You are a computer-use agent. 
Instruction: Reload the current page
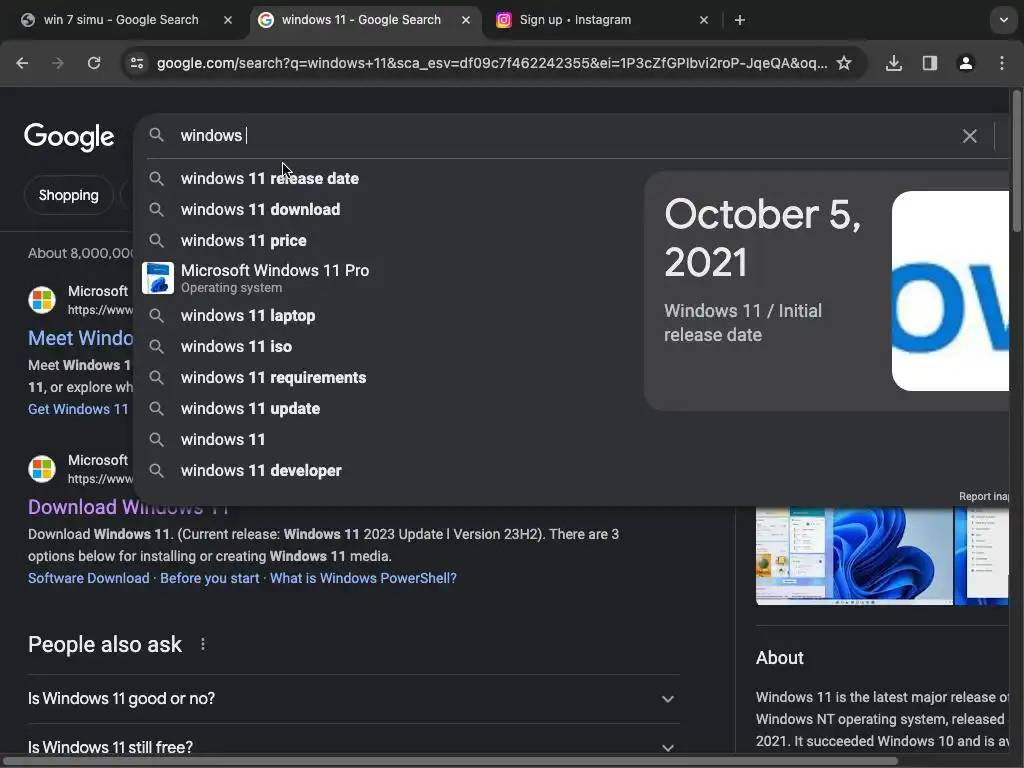coord(94,63)
